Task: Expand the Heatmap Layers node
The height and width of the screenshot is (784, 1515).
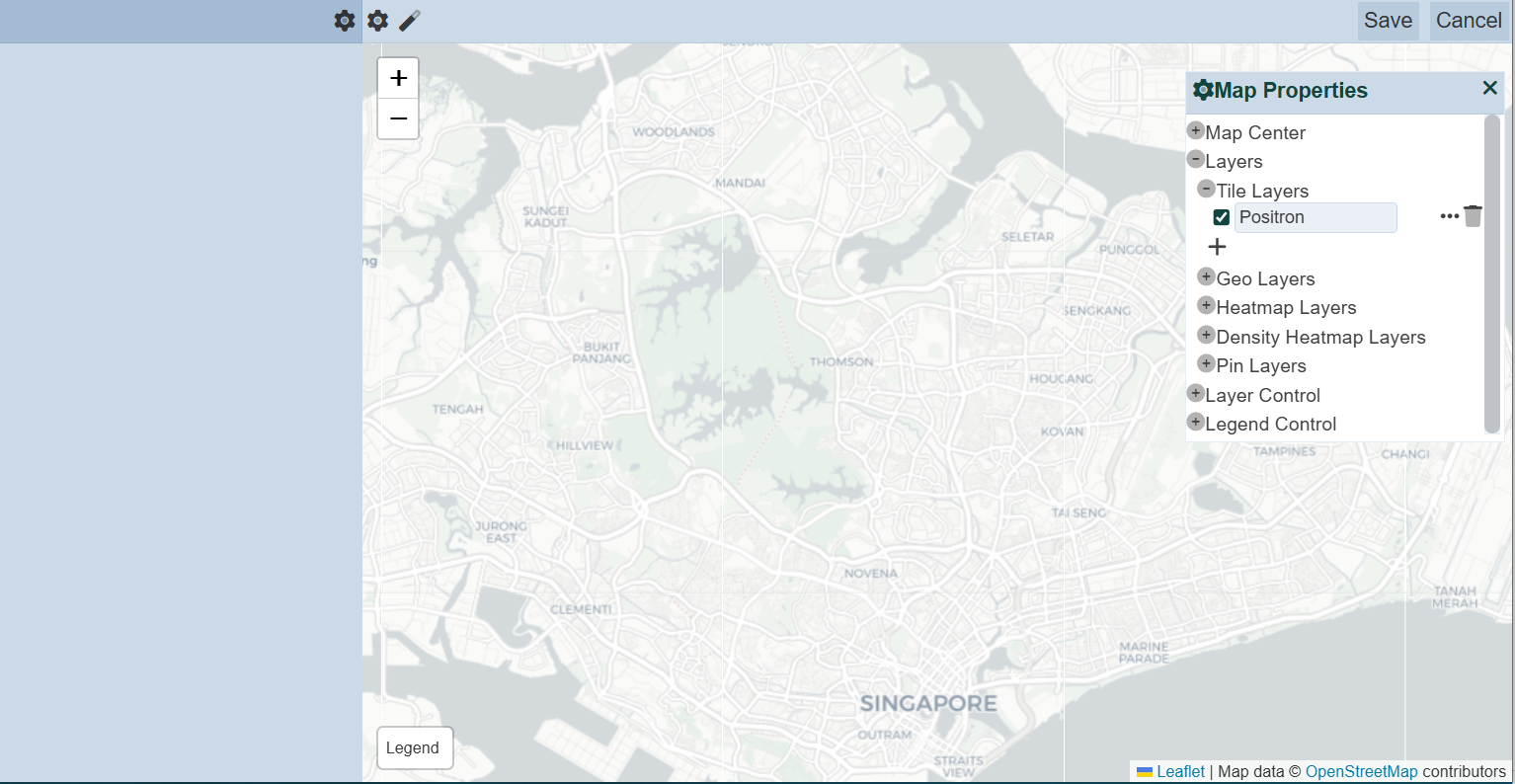Action: 1206,305
